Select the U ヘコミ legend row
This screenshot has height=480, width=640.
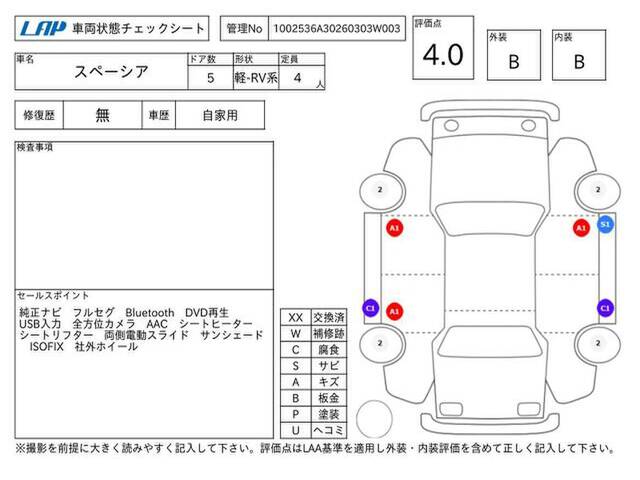tap(314, 429)
